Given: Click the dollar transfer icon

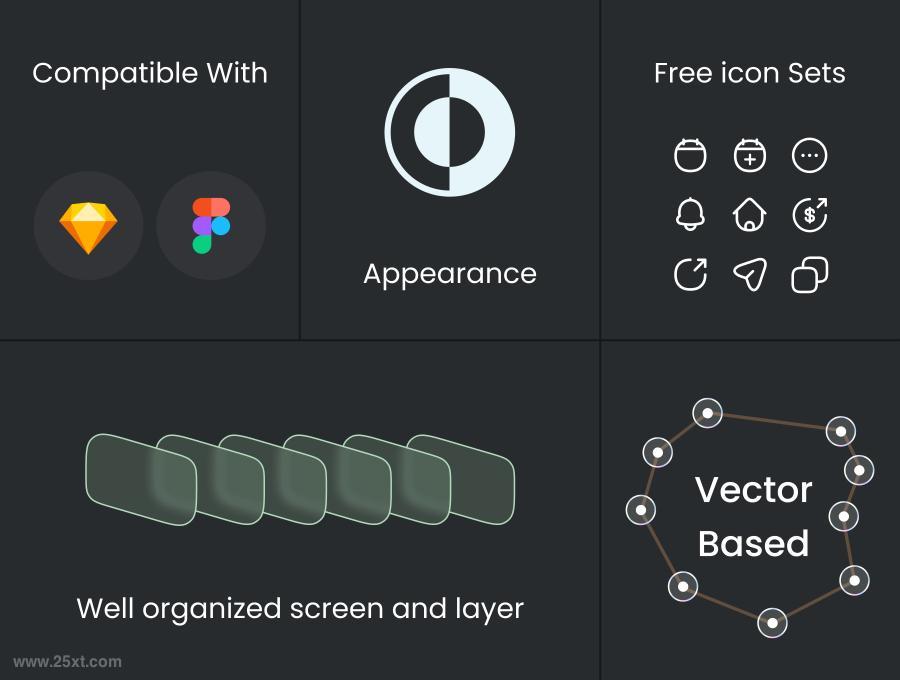Looking at the screenshot, I should (809, 215).
